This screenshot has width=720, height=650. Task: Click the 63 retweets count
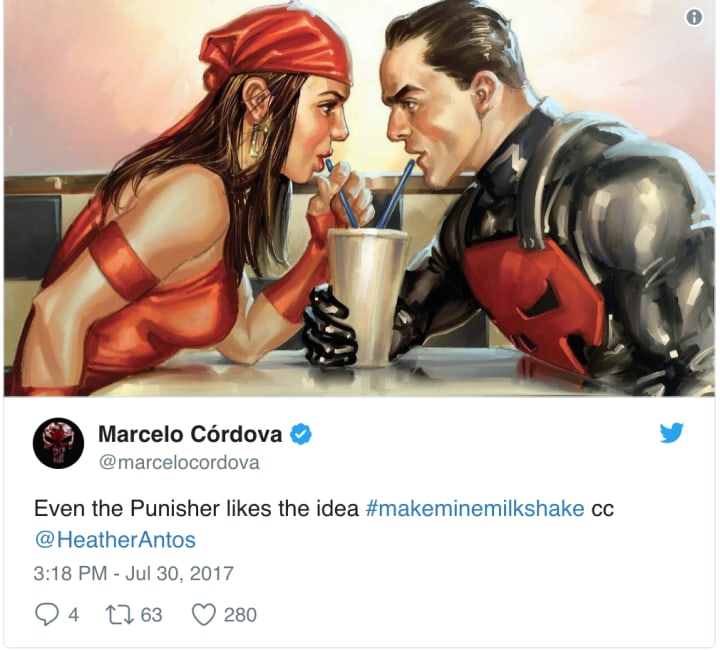(152, 615)
